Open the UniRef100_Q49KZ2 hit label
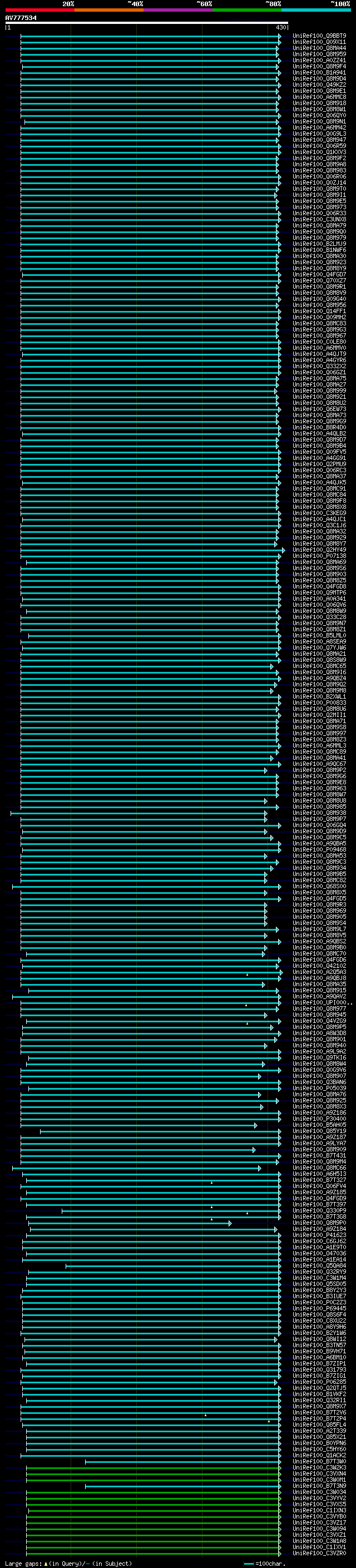The image size is (356, 1568). click(x=319, y=85)
